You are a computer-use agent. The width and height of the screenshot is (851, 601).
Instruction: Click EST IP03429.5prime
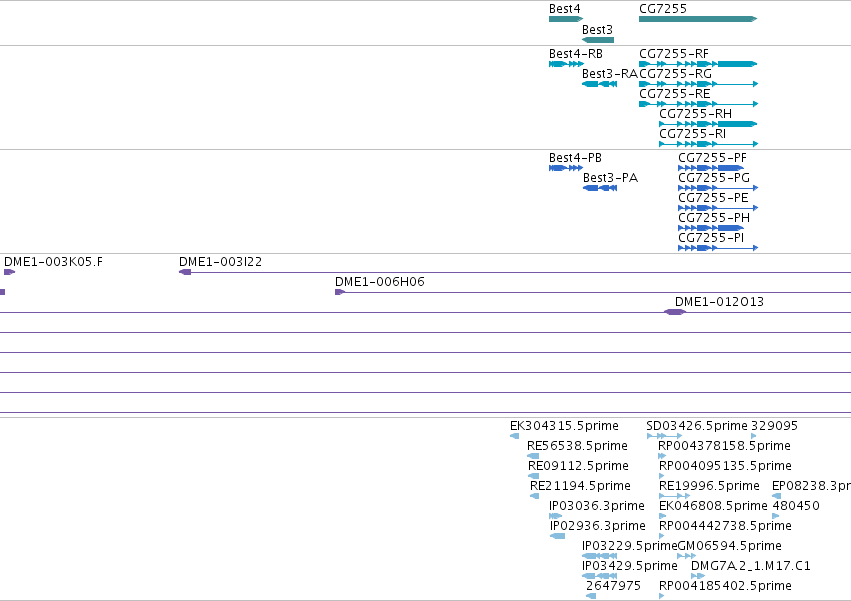click(599, 577)
